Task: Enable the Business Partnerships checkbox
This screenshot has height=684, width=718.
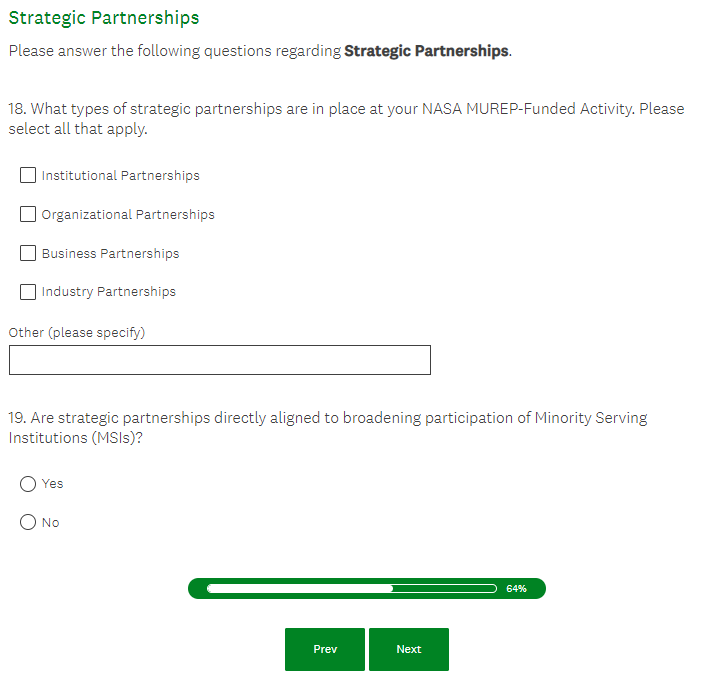Action: click(x=29, y=253)
